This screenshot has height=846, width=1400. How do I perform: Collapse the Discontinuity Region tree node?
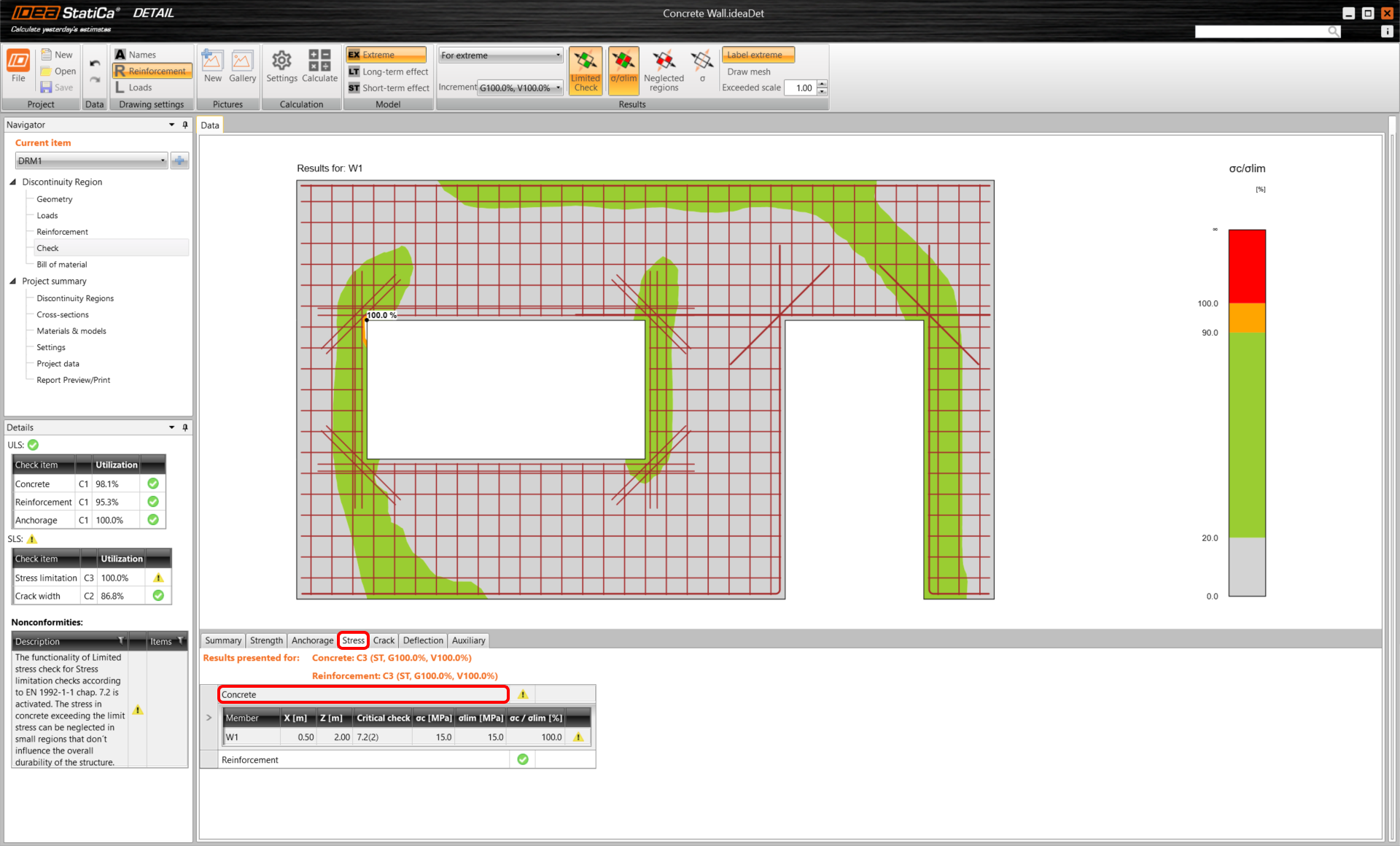[13, 182]
